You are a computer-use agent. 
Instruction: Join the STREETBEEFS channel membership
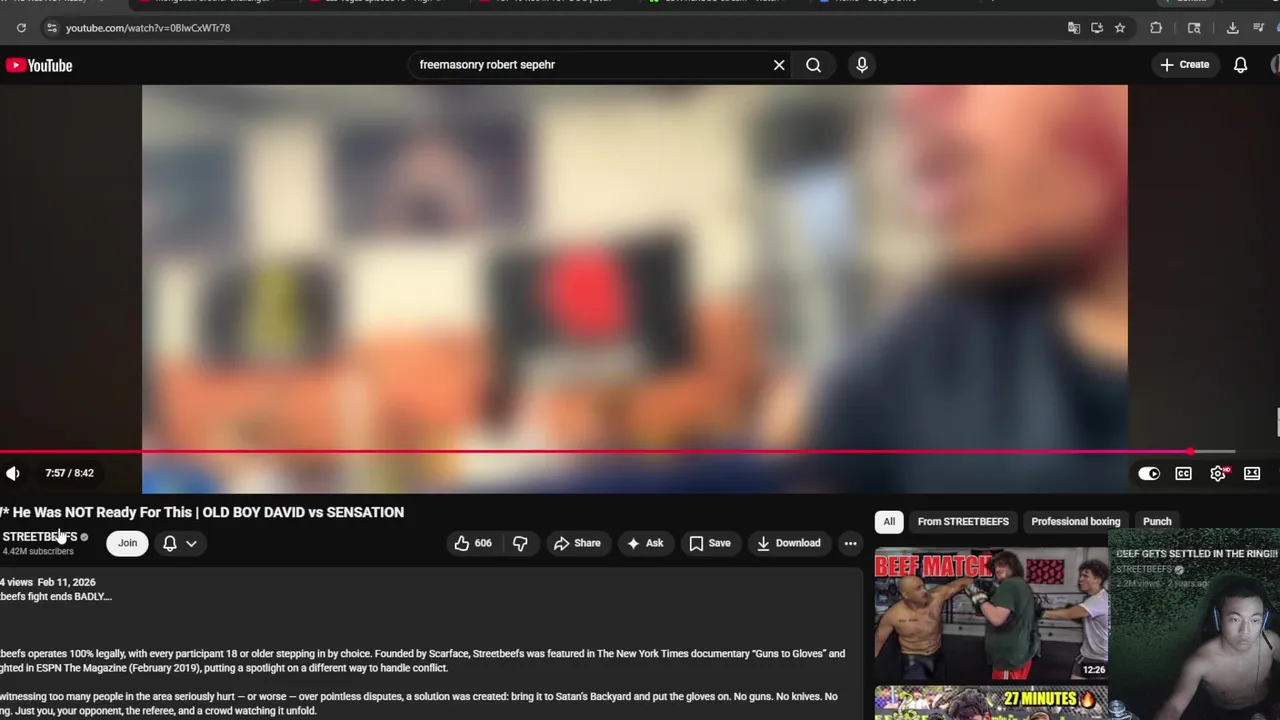click(x=127, y=543)
